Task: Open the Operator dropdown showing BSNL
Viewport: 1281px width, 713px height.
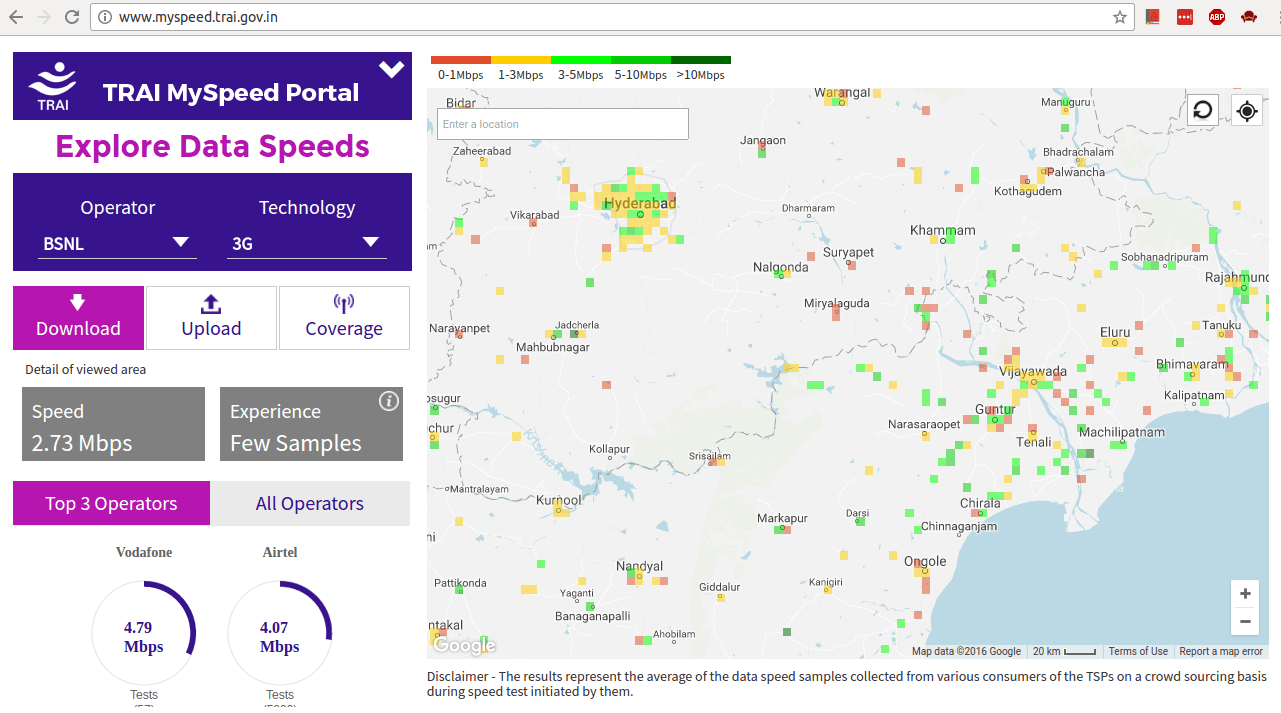Action: coord(117,243)
